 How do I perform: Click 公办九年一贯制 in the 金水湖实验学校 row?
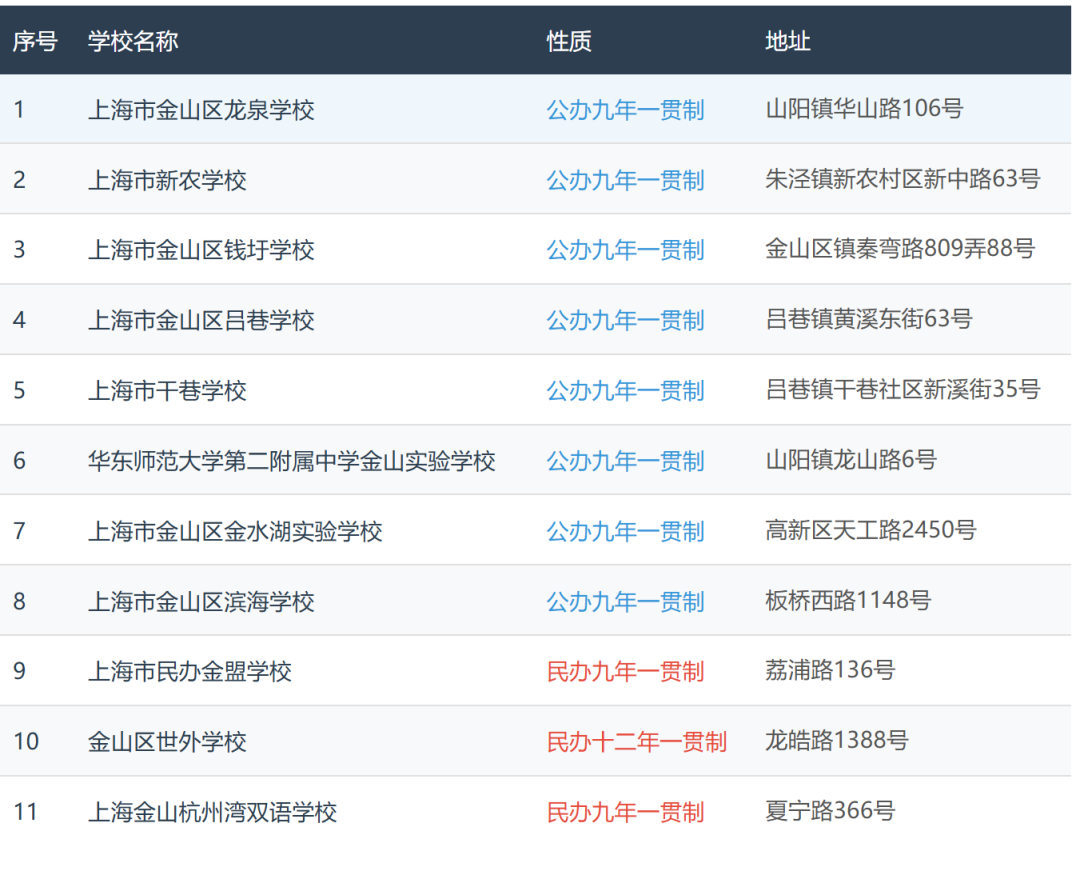625,531
